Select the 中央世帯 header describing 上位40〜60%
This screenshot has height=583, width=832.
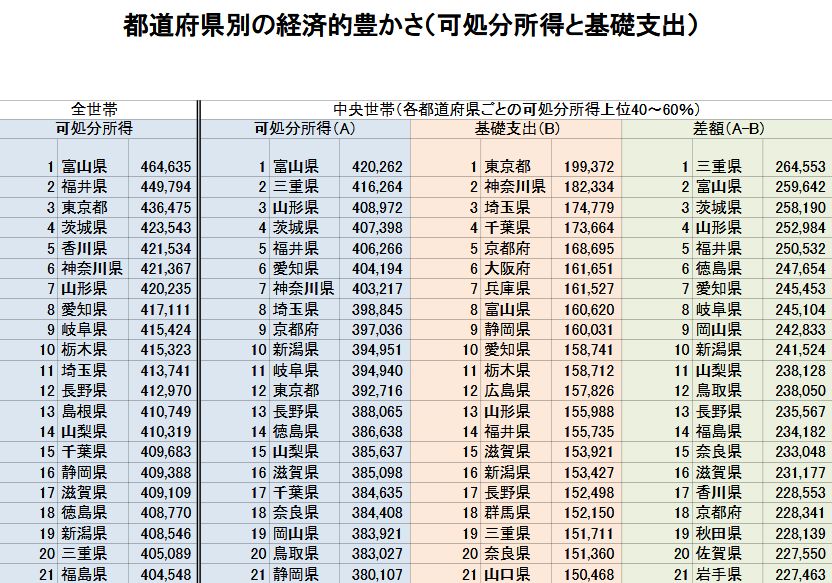click(x=516, y=109)
